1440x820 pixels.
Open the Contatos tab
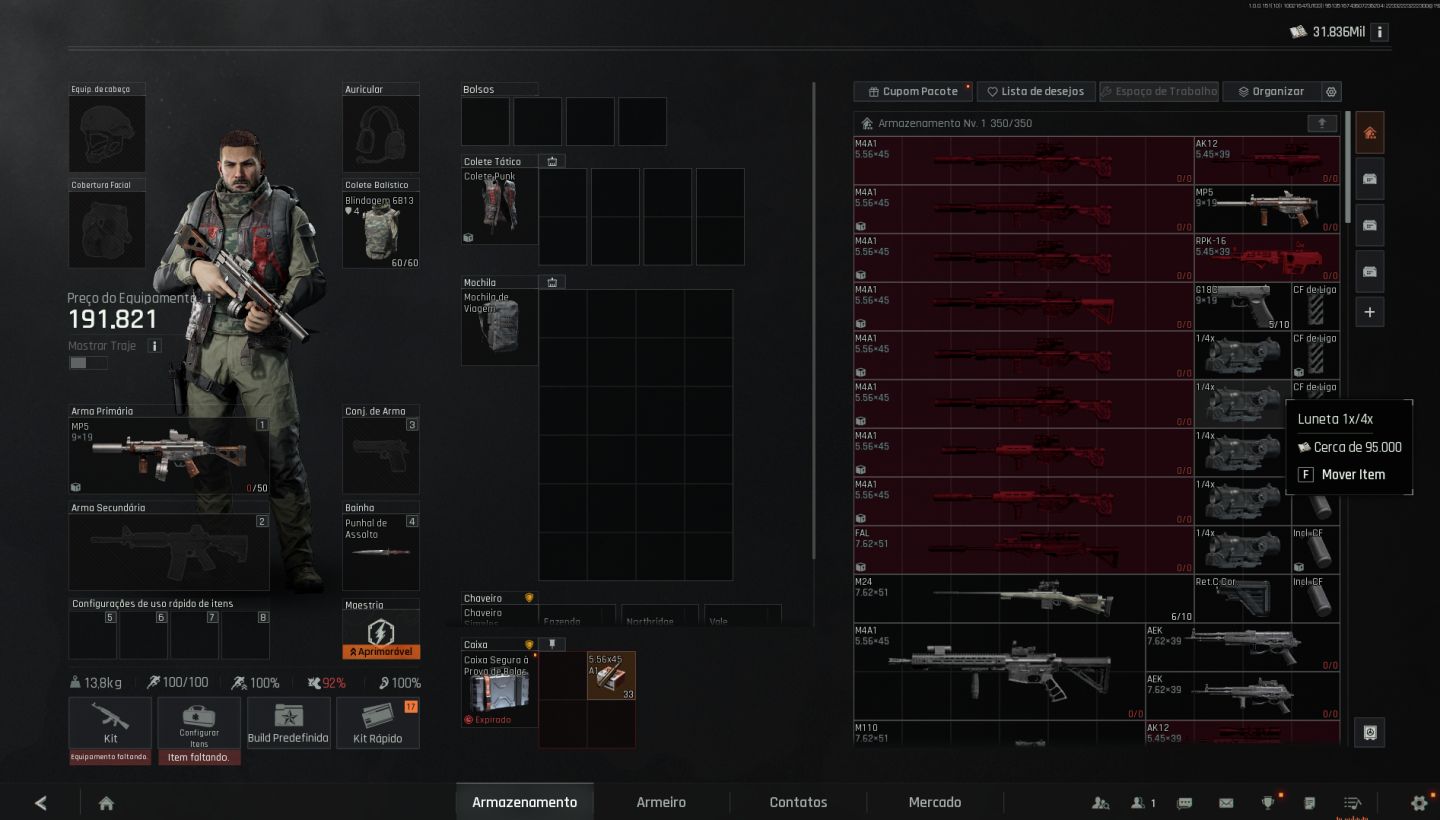[x=798, y=802]
